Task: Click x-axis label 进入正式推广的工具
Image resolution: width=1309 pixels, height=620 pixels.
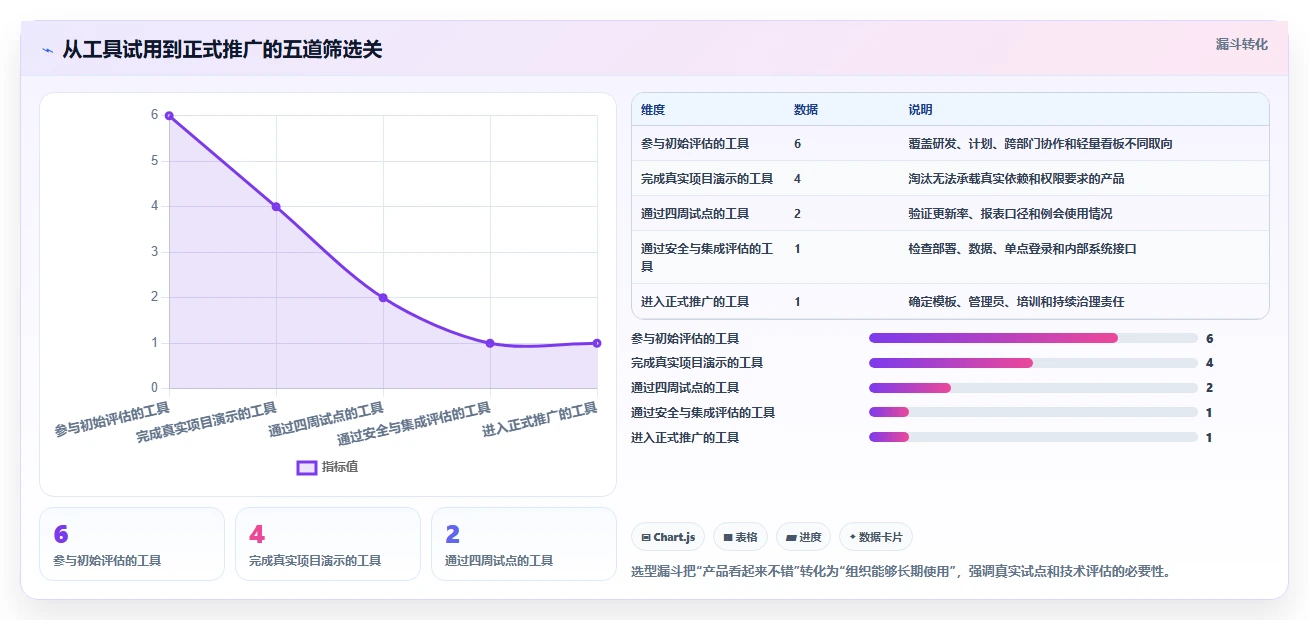Action: tap(540, 420)
